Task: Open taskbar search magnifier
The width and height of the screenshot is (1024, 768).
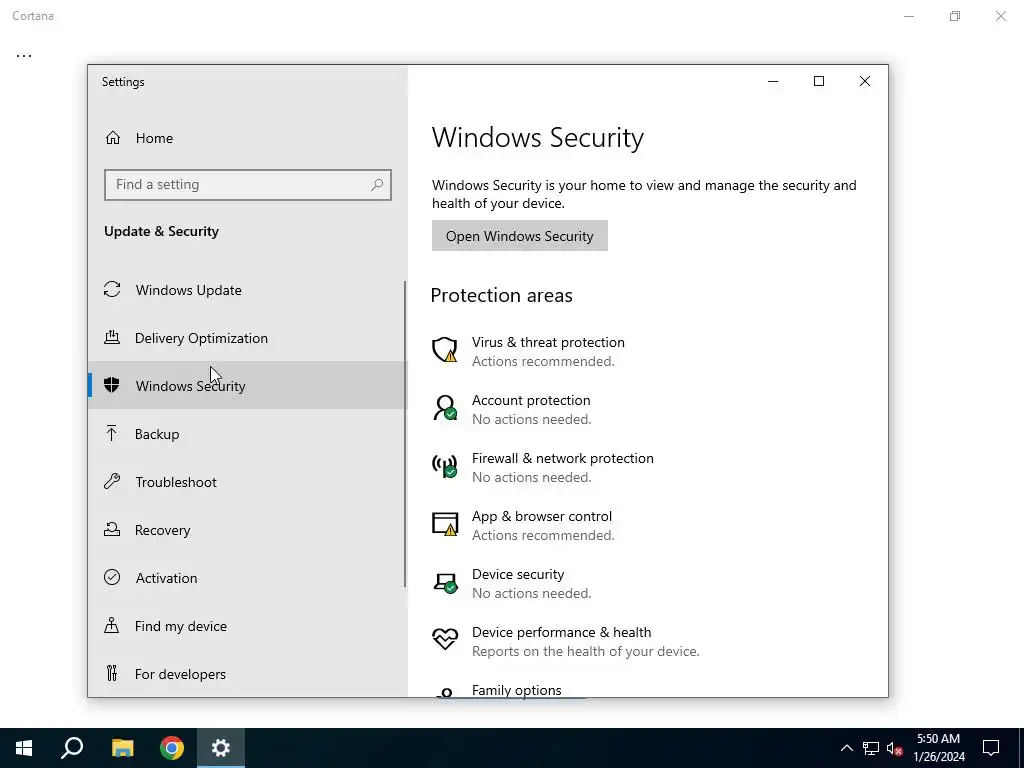Action: pos(72,748)
